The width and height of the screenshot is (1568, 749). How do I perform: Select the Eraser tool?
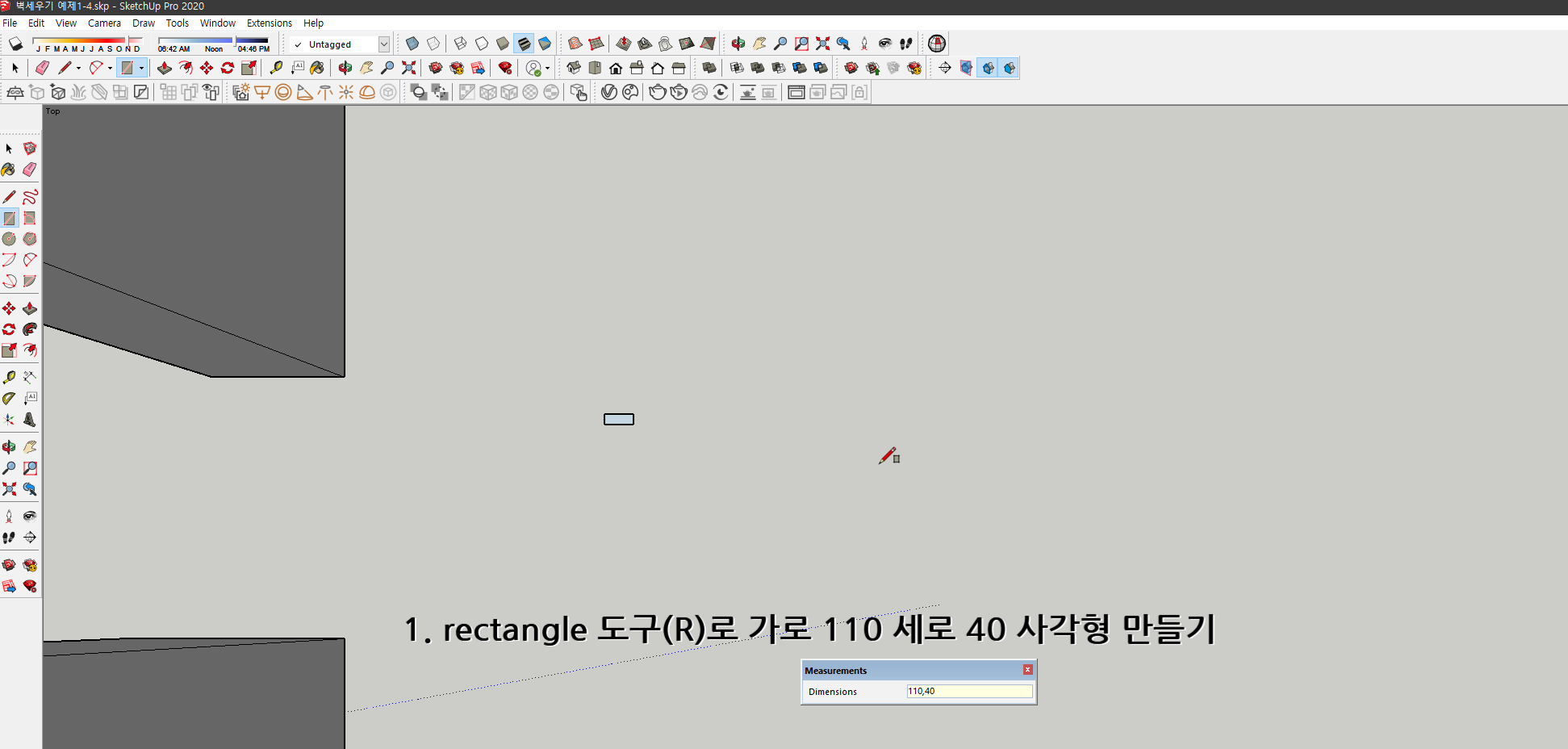[x=30, y=169]
